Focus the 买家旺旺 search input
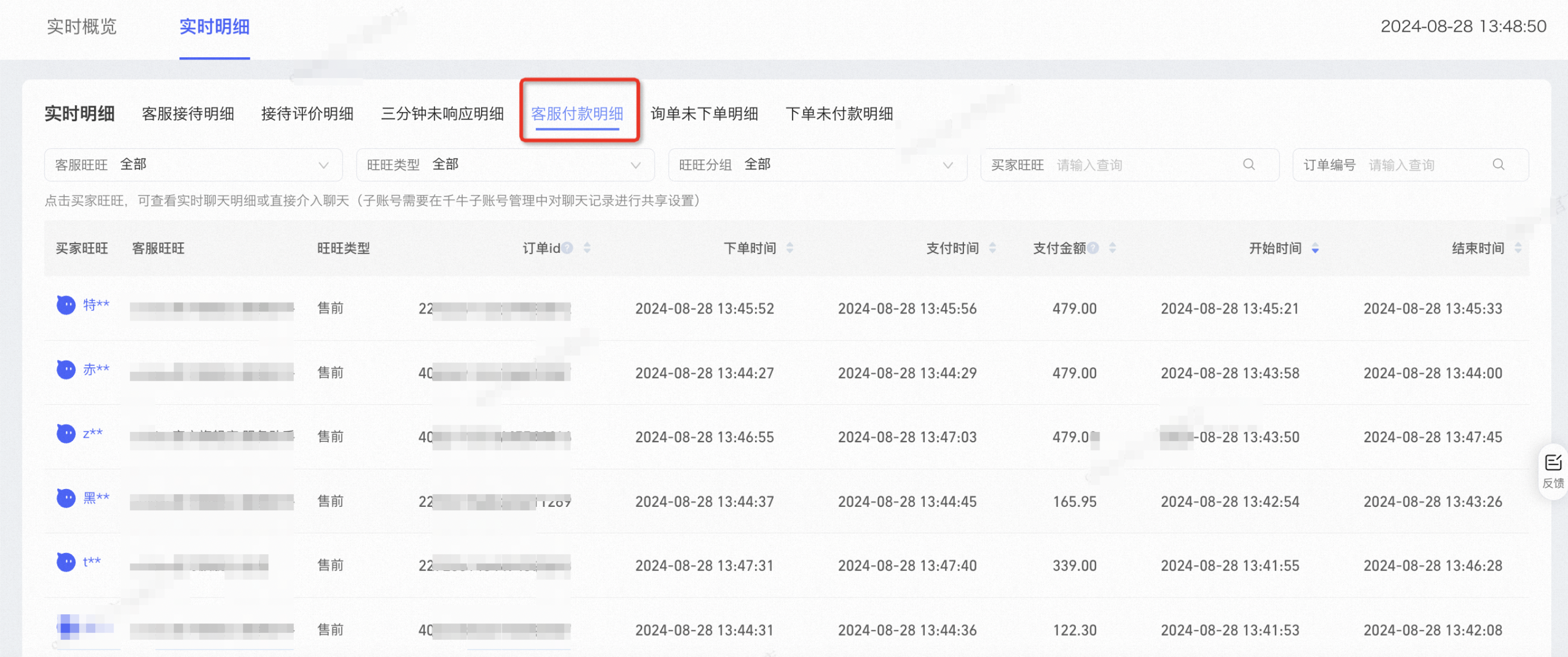 [1130, 165]
